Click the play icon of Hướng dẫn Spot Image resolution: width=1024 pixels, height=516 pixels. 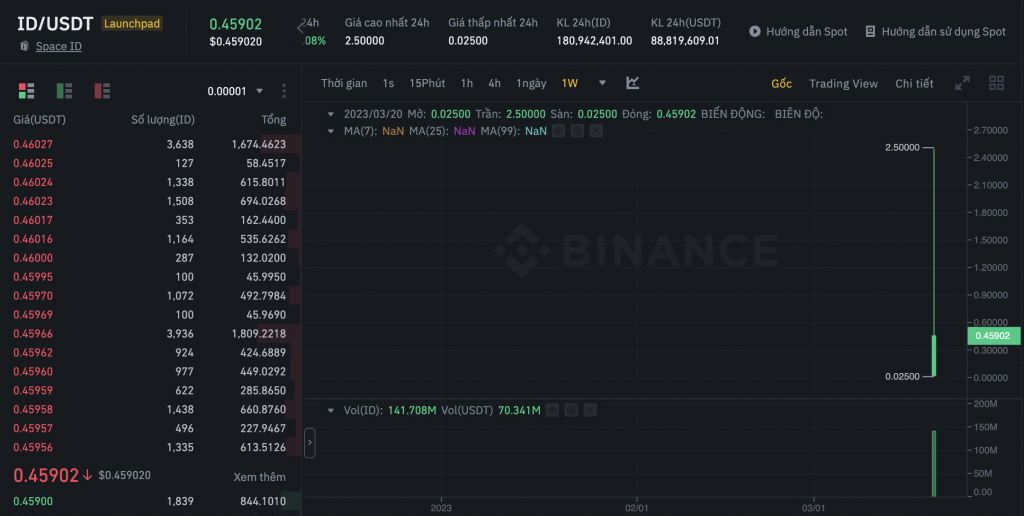[755, 31]
